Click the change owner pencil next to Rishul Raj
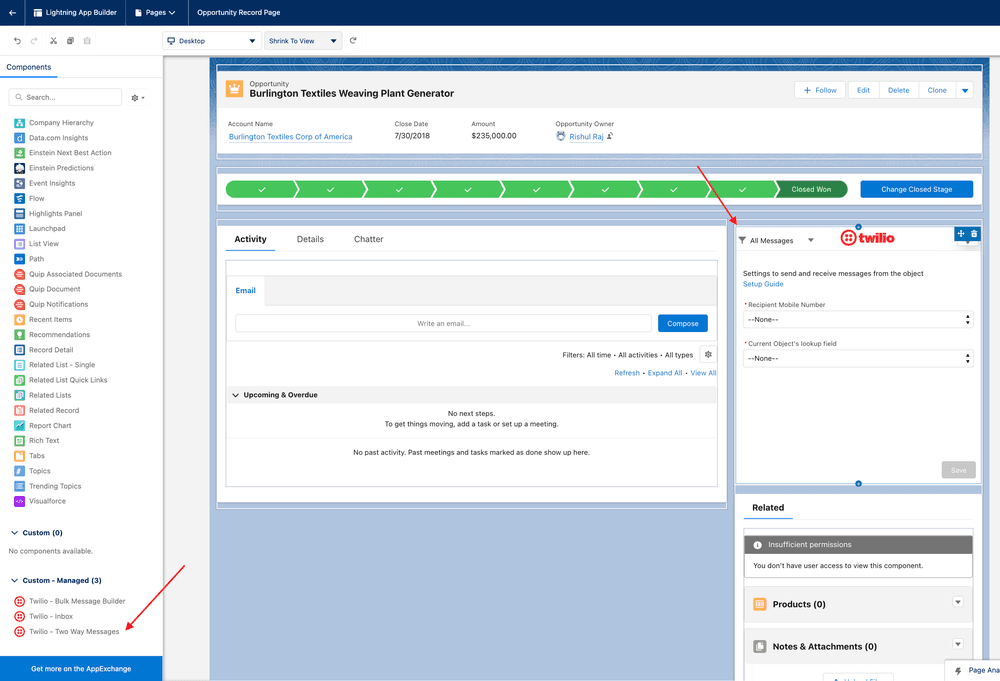The width and height of the screenshot is (1000, 681). pyautogui.click(x=611, y=136)
